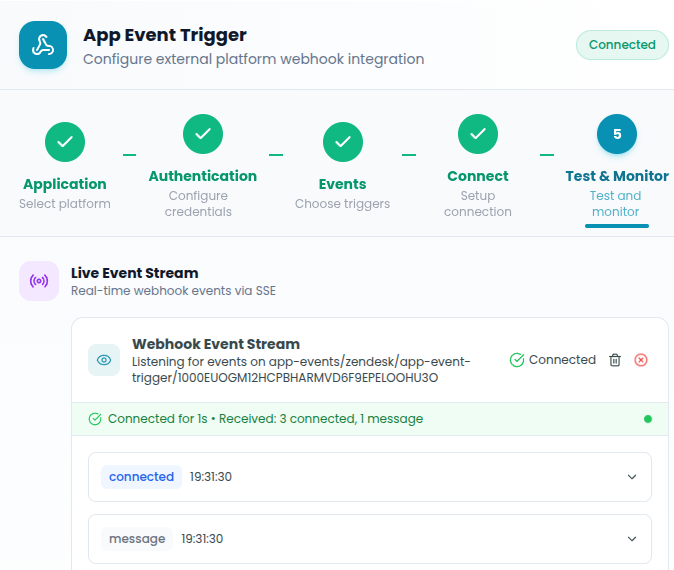Click the Application step checkmark circle

click(x=65, y=142)
